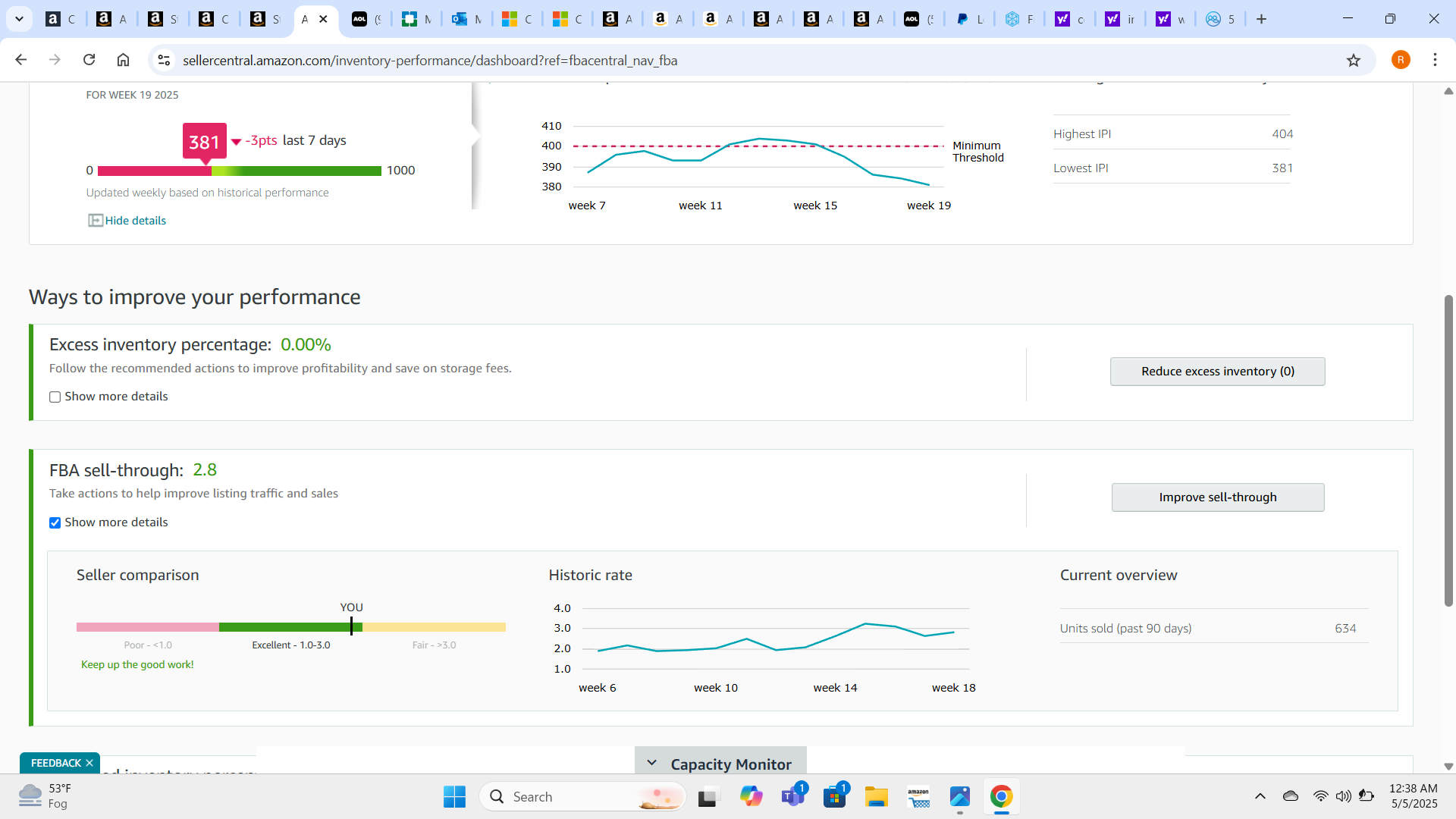The image size is (1456, 819).
Task: Show hidden system tray icons
Action: (x=1260, y=796)
